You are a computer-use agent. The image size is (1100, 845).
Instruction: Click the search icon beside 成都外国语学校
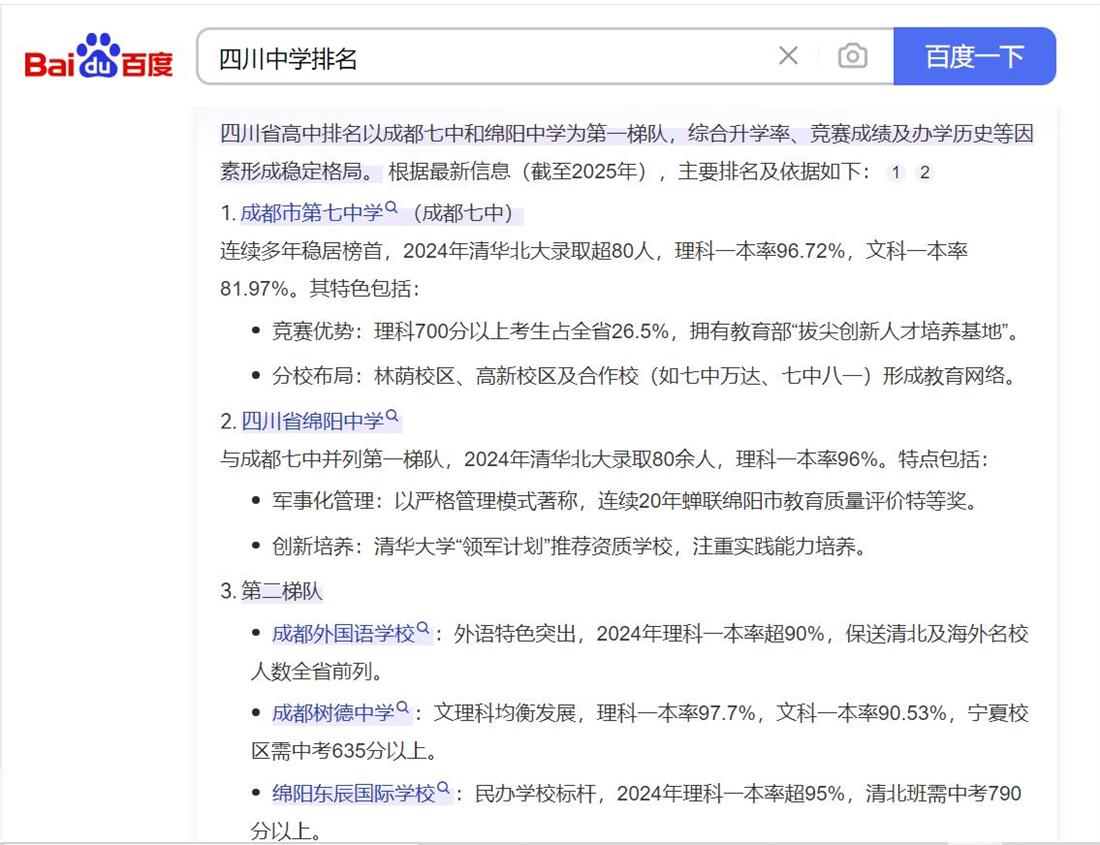pyautogui.click(x=423, y=628)
